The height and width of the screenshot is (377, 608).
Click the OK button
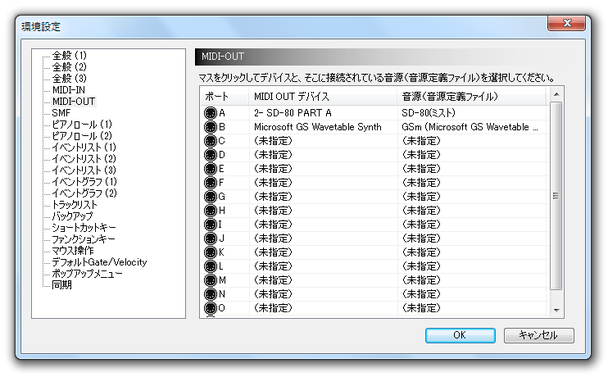point(460,335)
